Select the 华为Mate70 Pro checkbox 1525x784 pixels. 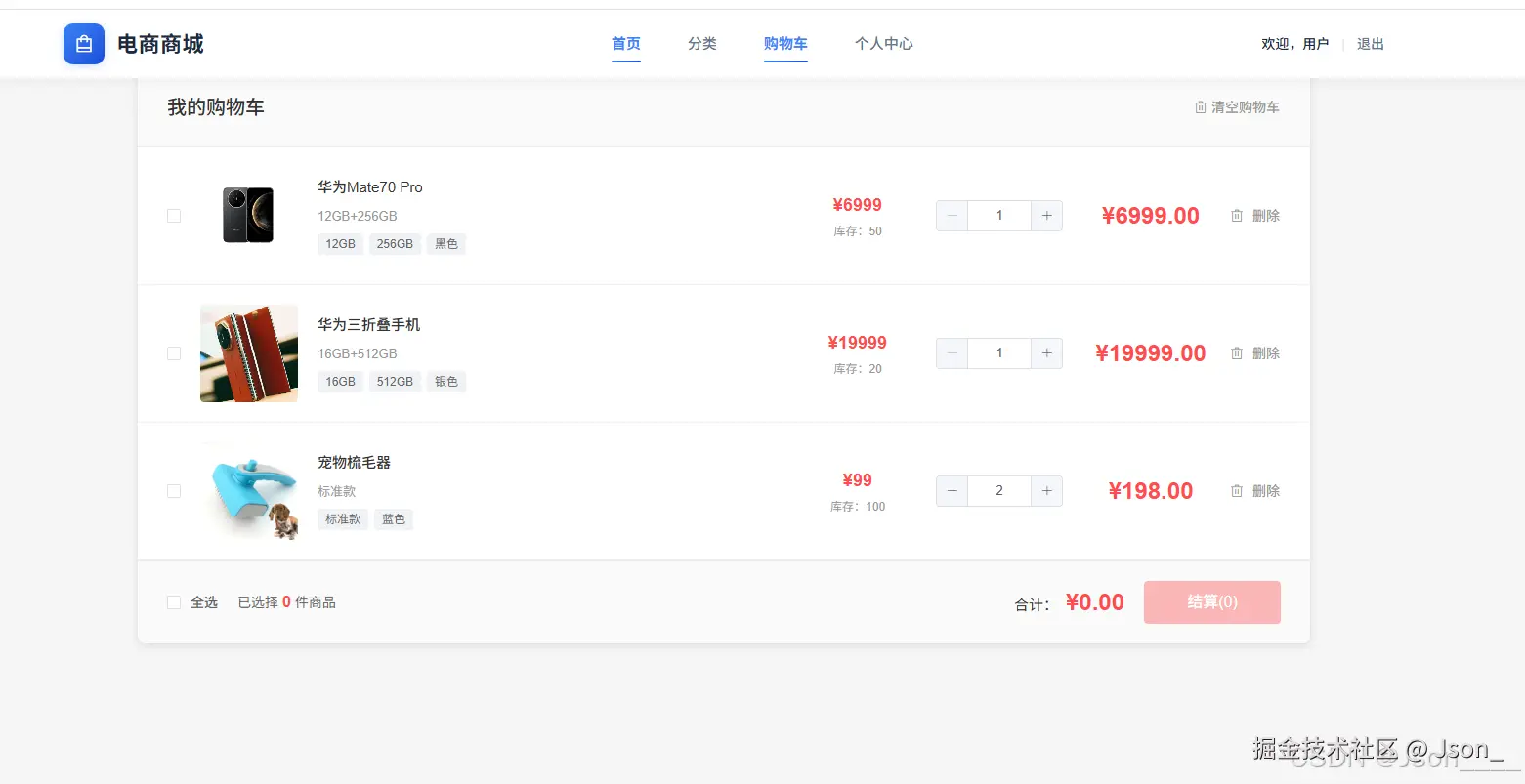coord(174,216)
